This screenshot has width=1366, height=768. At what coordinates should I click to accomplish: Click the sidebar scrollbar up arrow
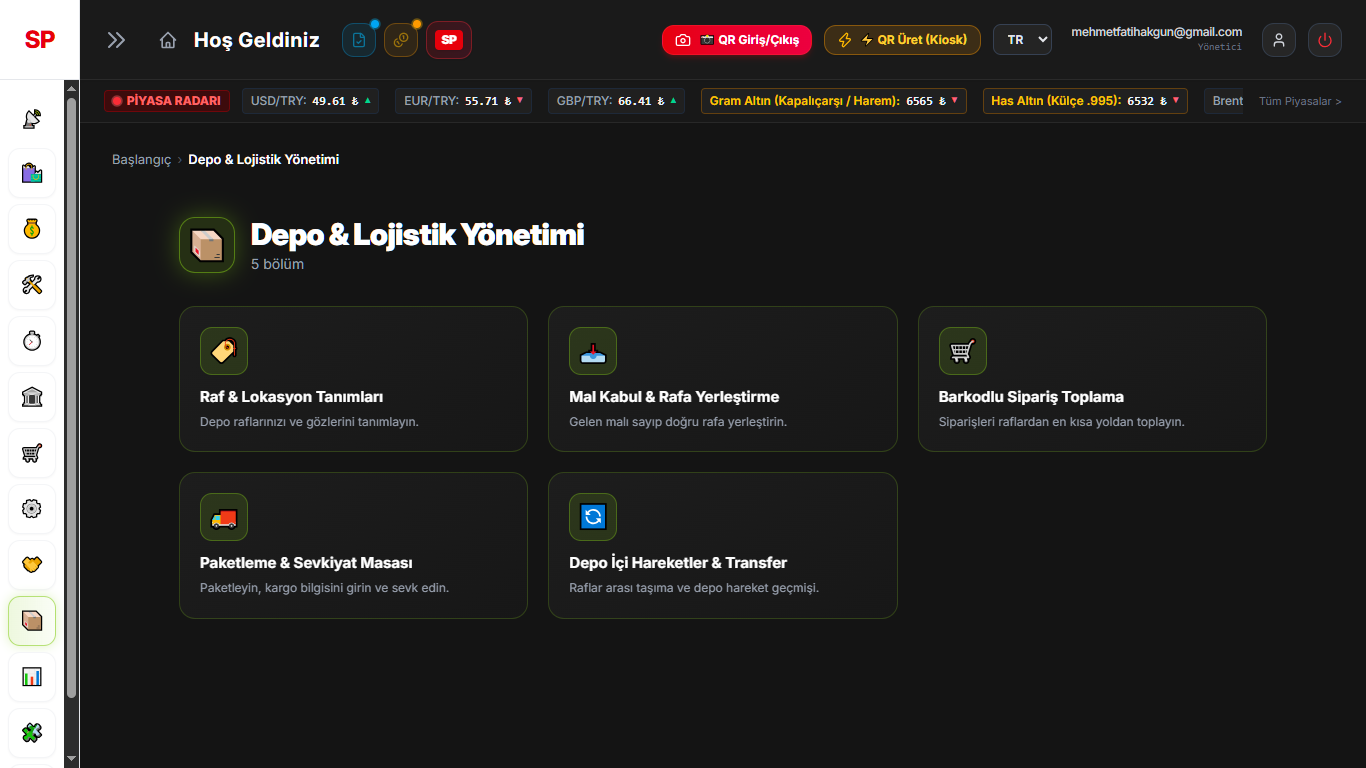point(71,89)
